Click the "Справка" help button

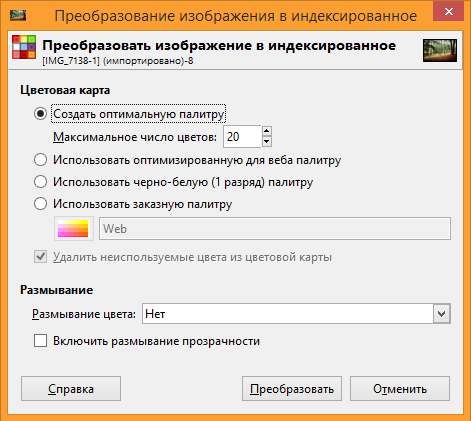coord(71,389)
